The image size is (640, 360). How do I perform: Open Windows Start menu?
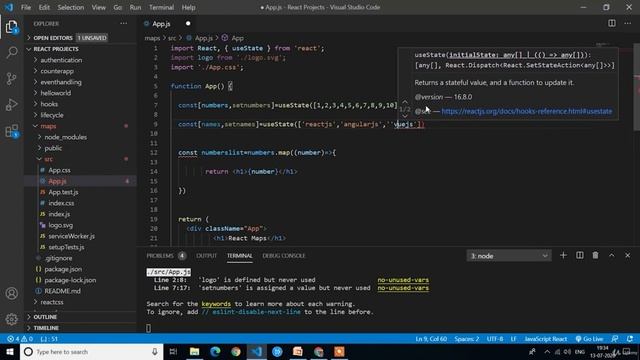(x=10, y=351)
